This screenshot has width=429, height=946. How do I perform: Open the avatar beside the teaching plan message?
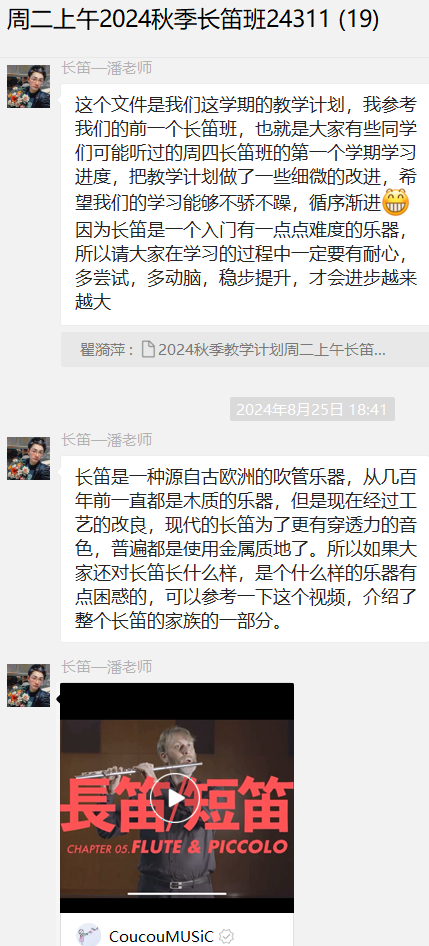coord(28,86)
